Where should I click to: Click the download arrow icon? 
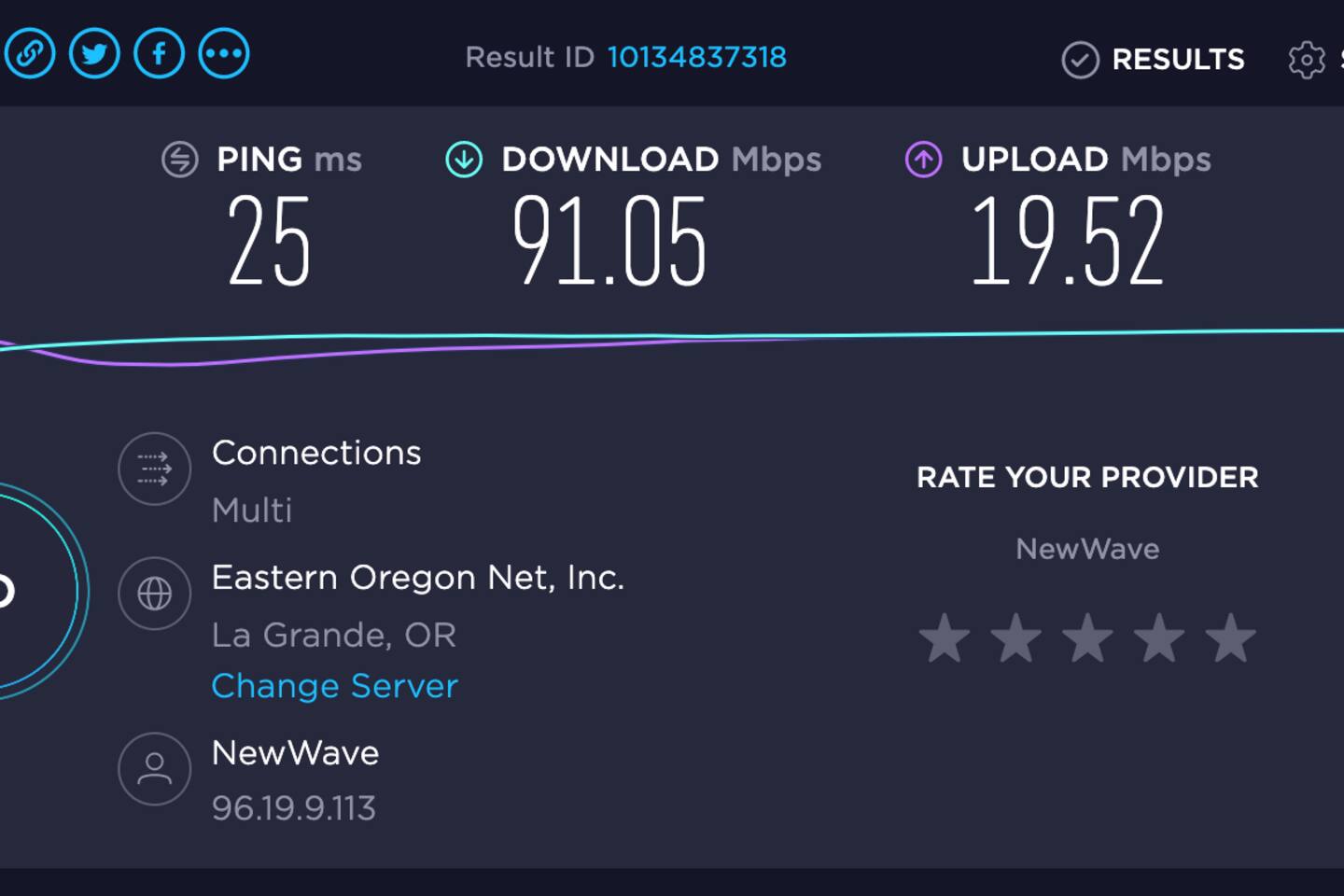(464, 160)
